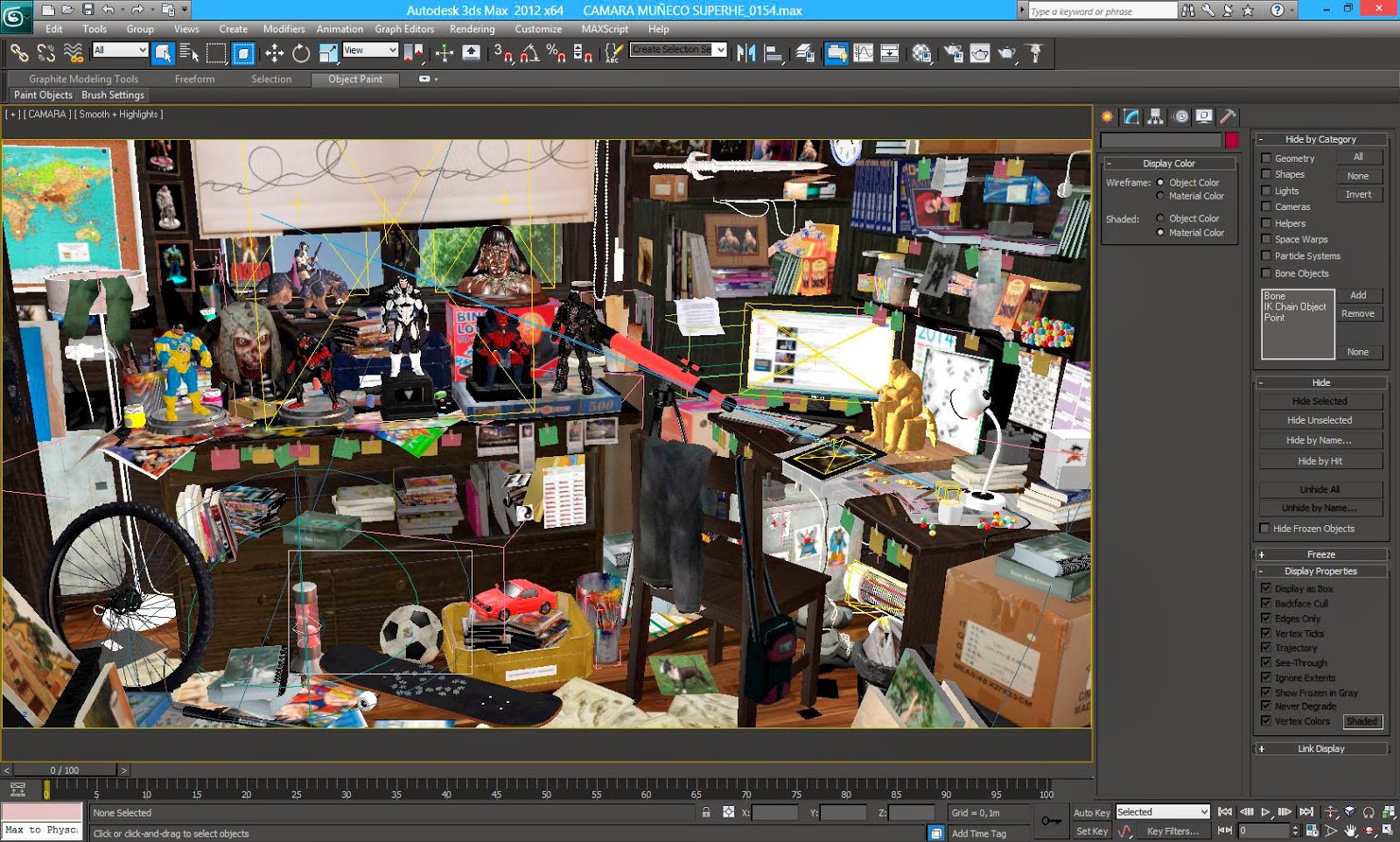Open the Graph Editors menu
This screenshot has width=1400, height=842.
404,29
